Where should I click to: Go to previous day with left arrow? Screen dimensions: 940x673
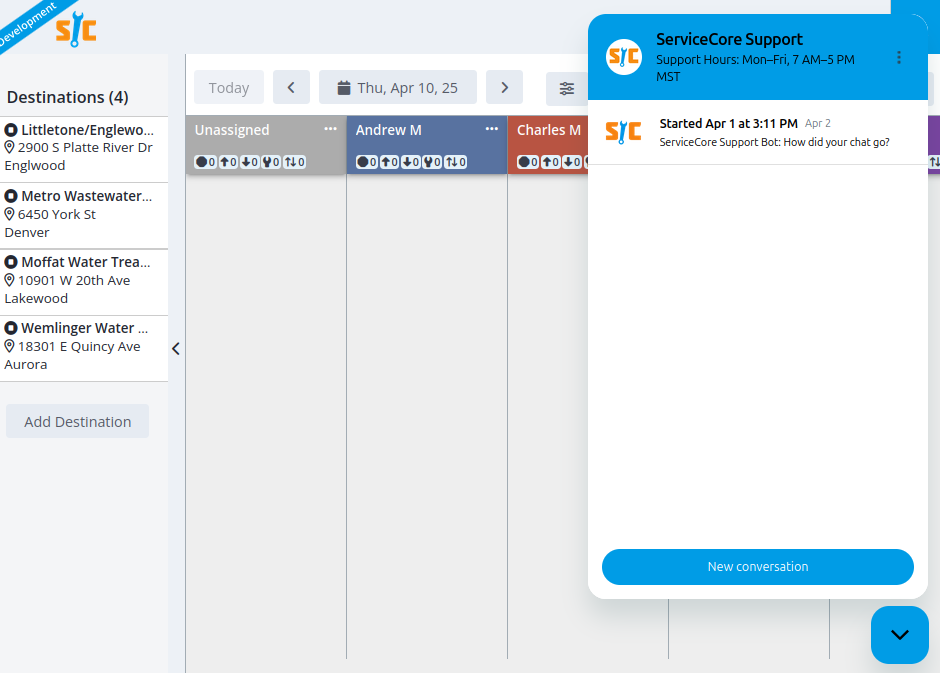point(291,87)
